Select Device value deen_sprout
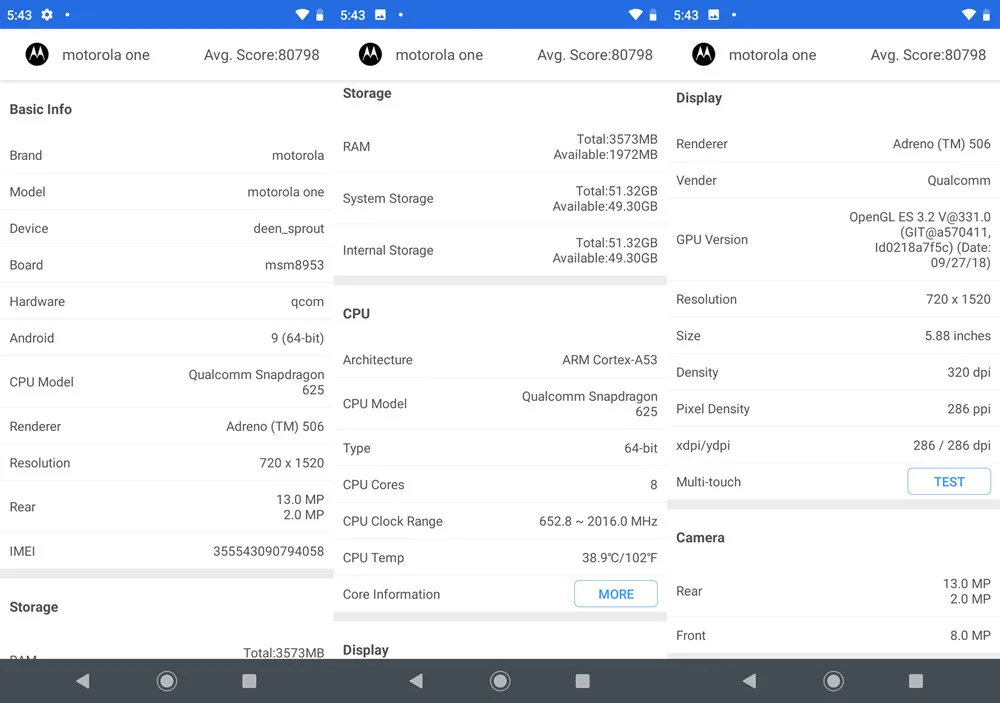The height and width of the screenshot is (703, 1000). coord(288,228)
